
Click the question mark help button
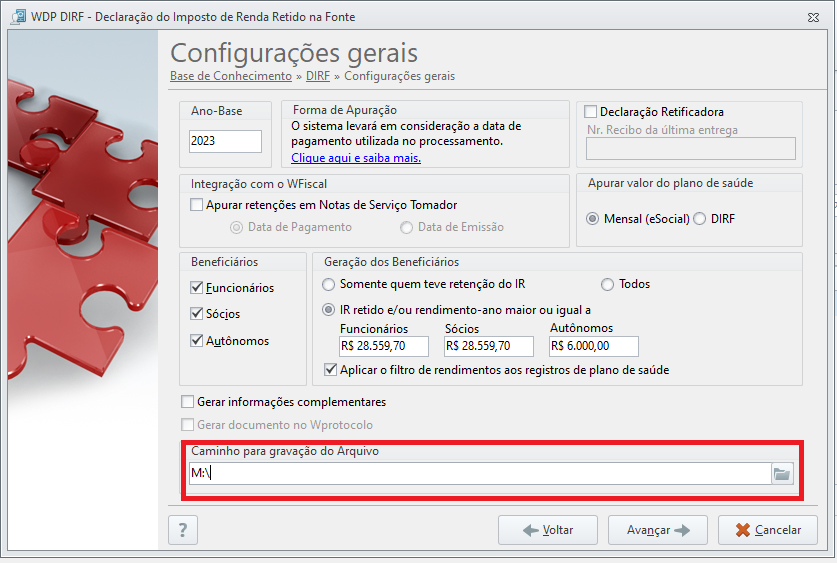[183, 530]
